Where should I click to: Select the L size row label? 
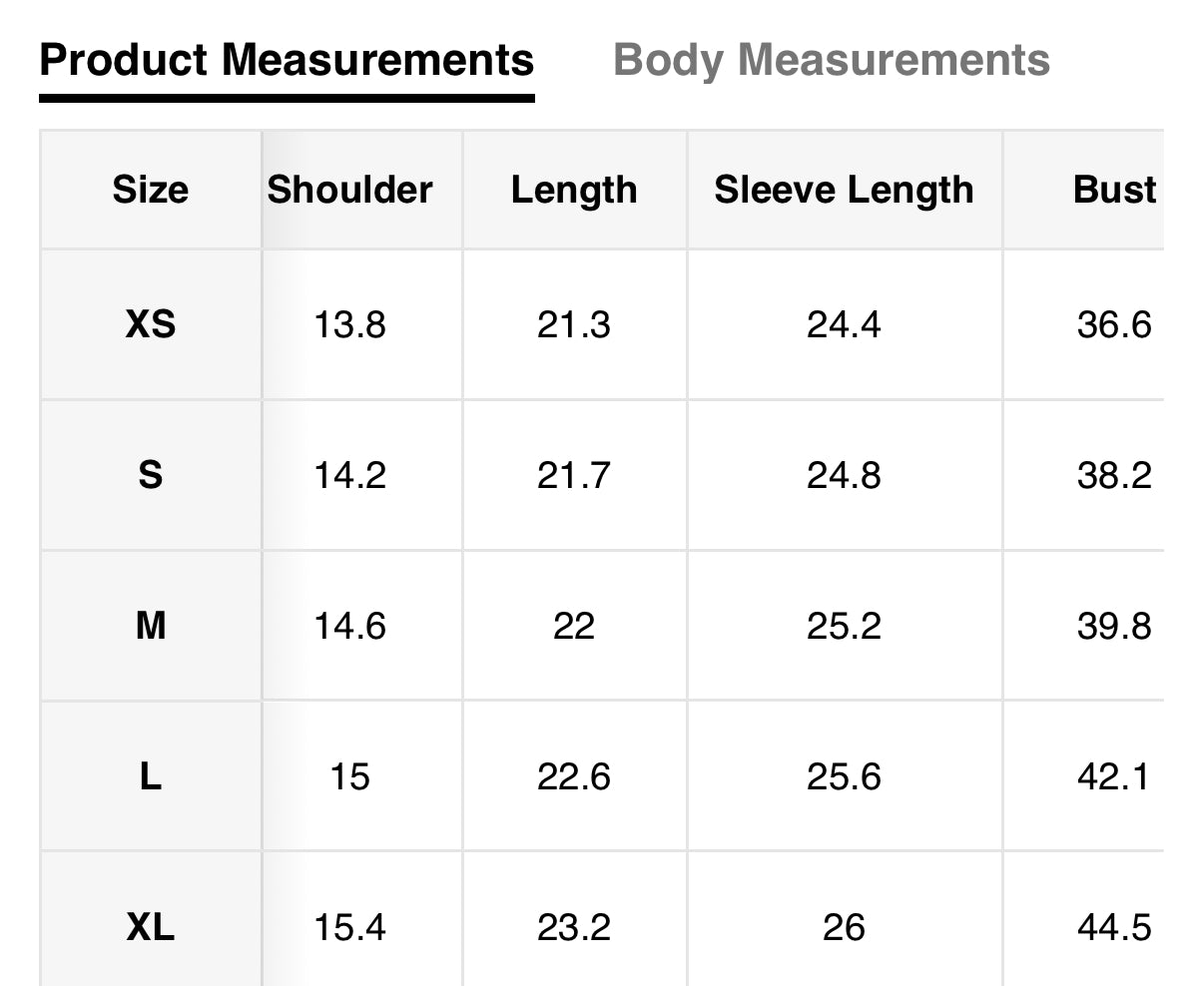coord(151,776)
